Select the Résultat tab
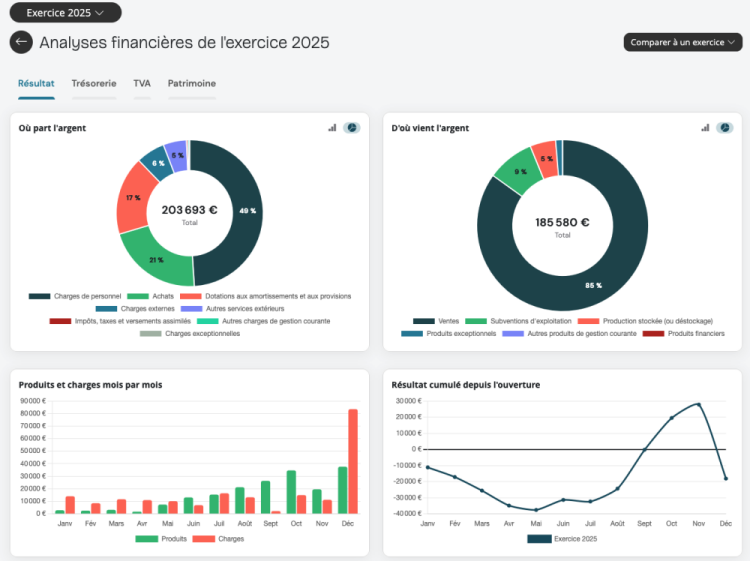The height and width of the screenshot is (561, 750). (x=36, y=84)
